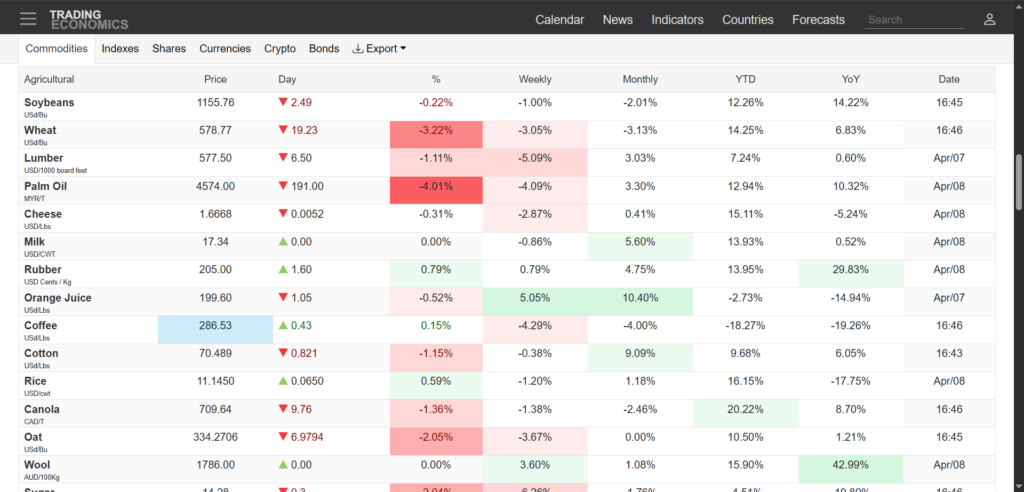
Task: Click the download icon beside Export
Action: point(358,48)
